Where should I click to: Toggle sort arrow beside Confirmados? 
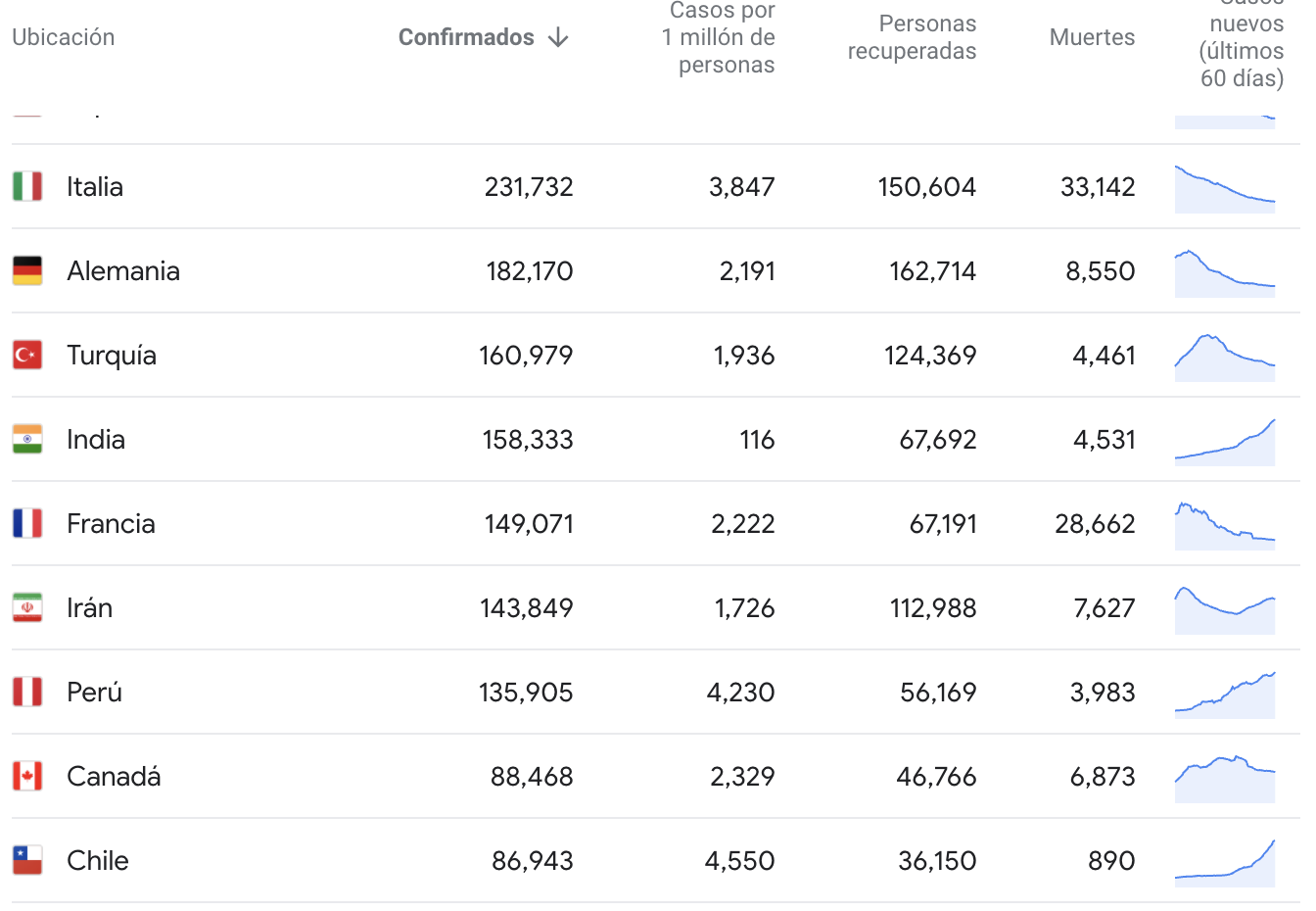click(x=559, y=37)
